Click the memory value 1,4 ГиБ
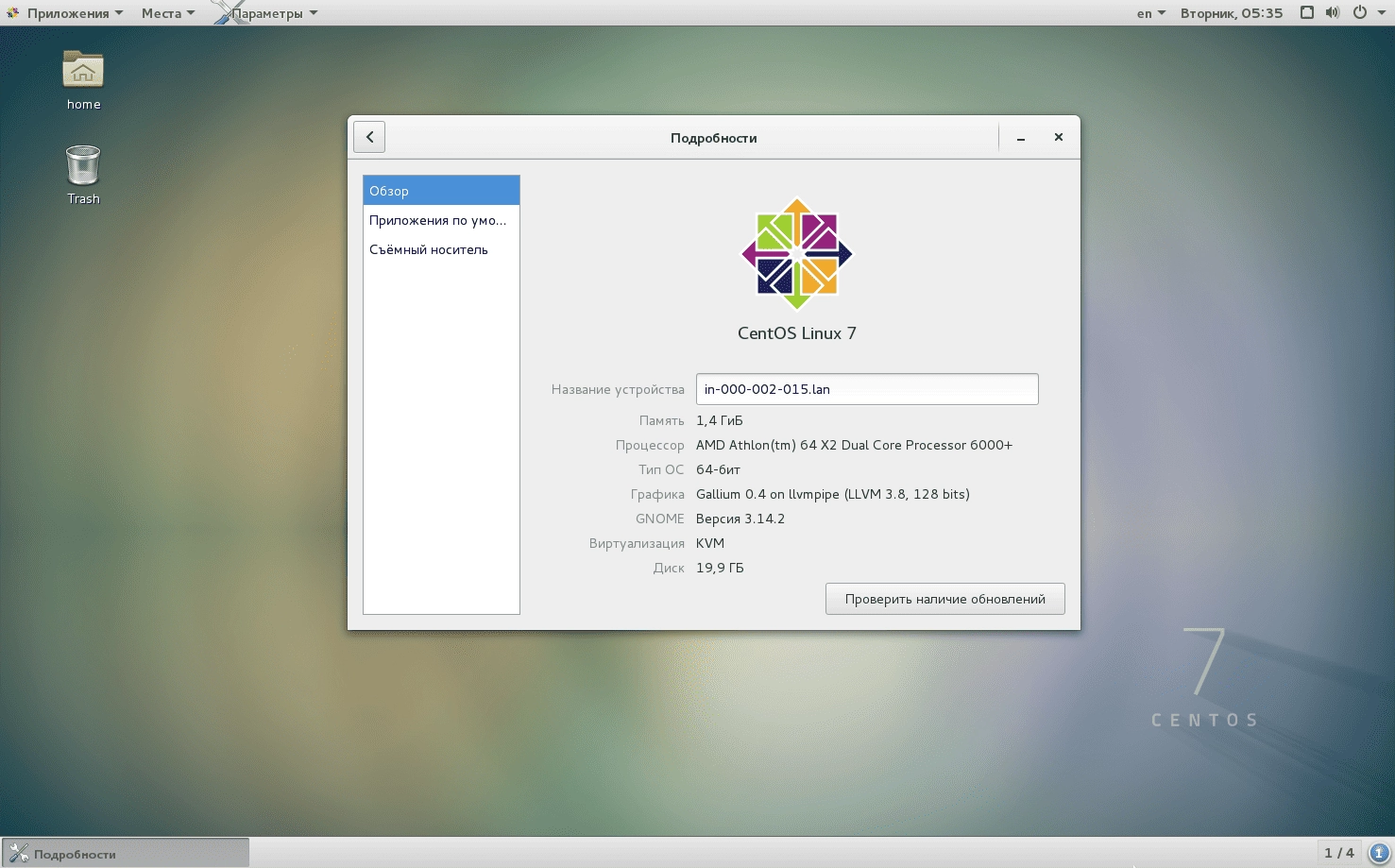The image size is (1395, 868). pos(720,420)
